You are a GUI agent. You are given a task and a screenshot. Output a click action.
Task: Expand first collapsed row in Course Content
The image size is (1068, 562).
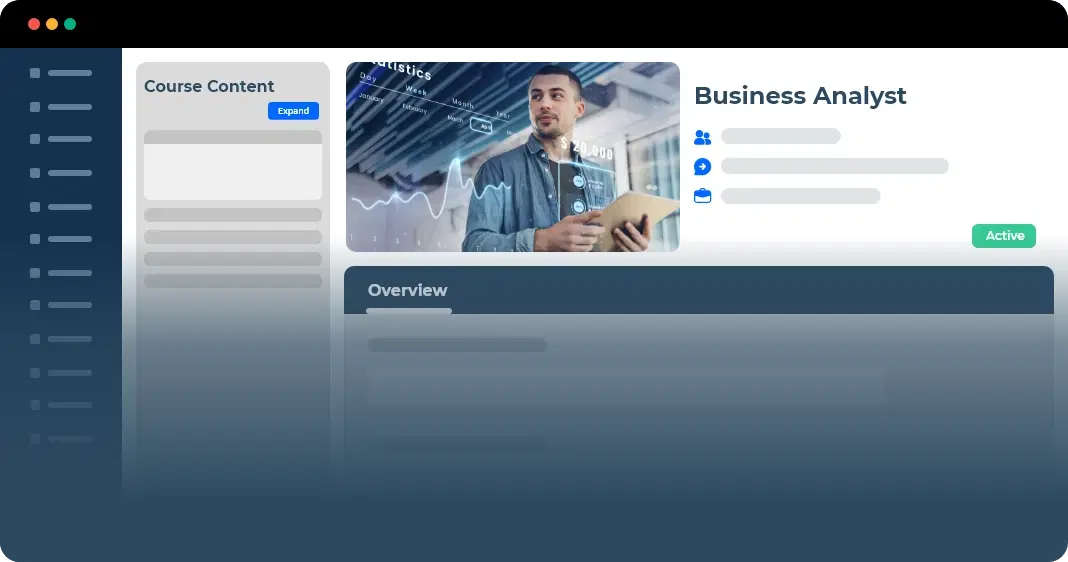[232, 215]
